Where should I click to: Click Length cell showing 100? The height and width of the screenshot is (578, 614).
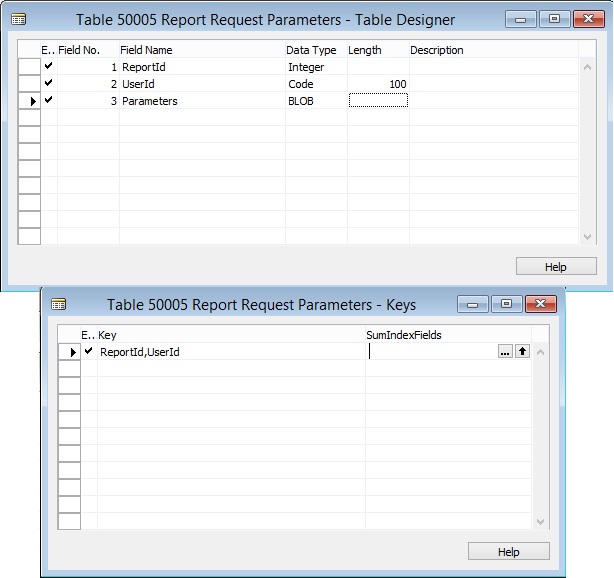coord(378,84)
